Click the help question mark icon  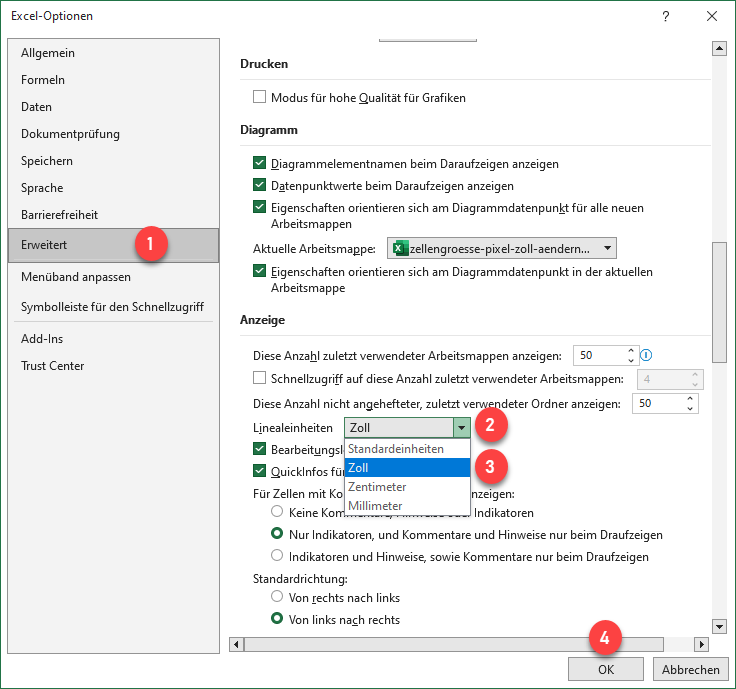[666, 16]
